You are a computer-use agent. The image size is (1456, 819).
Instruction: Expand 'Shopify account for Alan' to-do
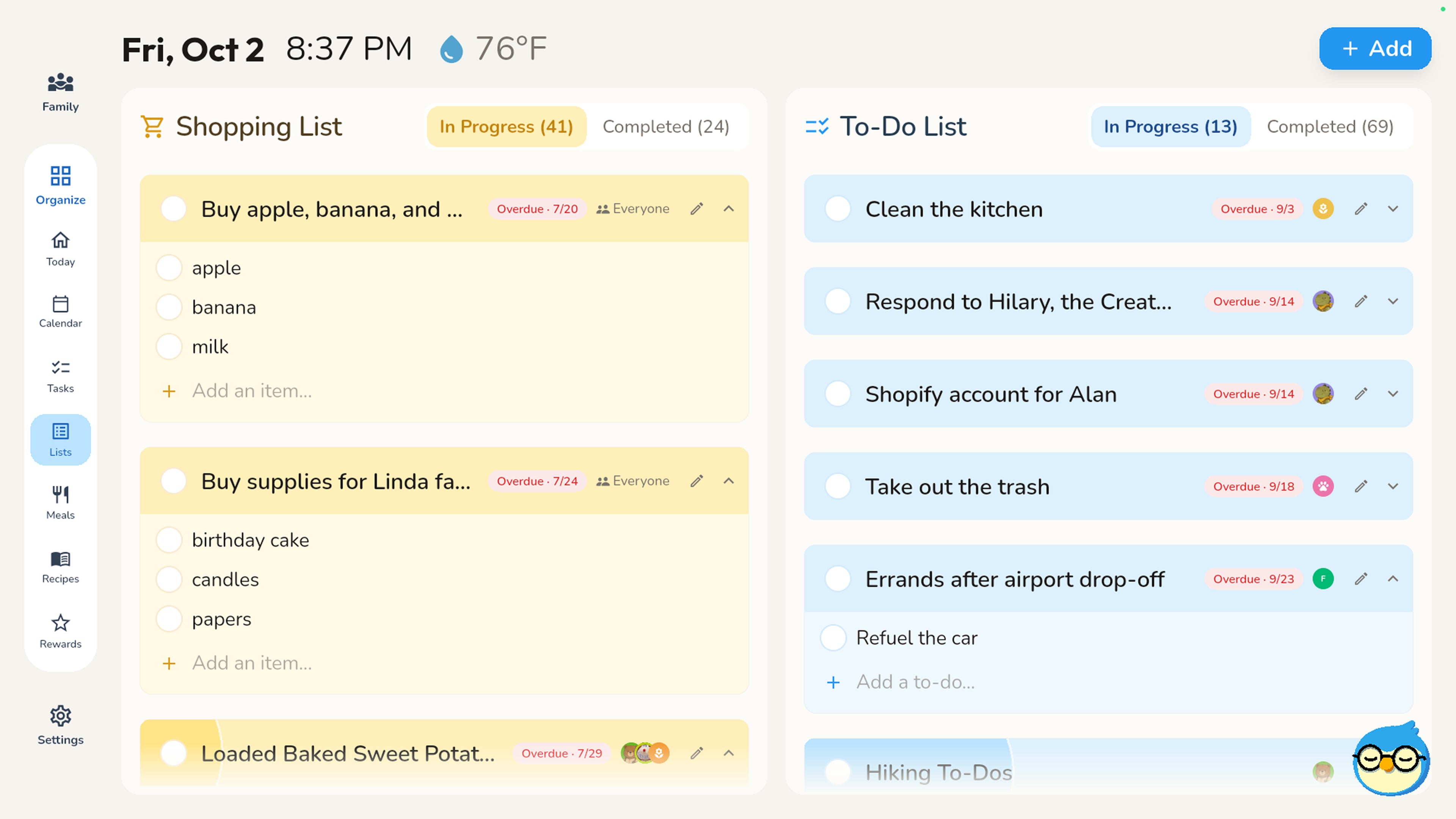point(1393,394)
